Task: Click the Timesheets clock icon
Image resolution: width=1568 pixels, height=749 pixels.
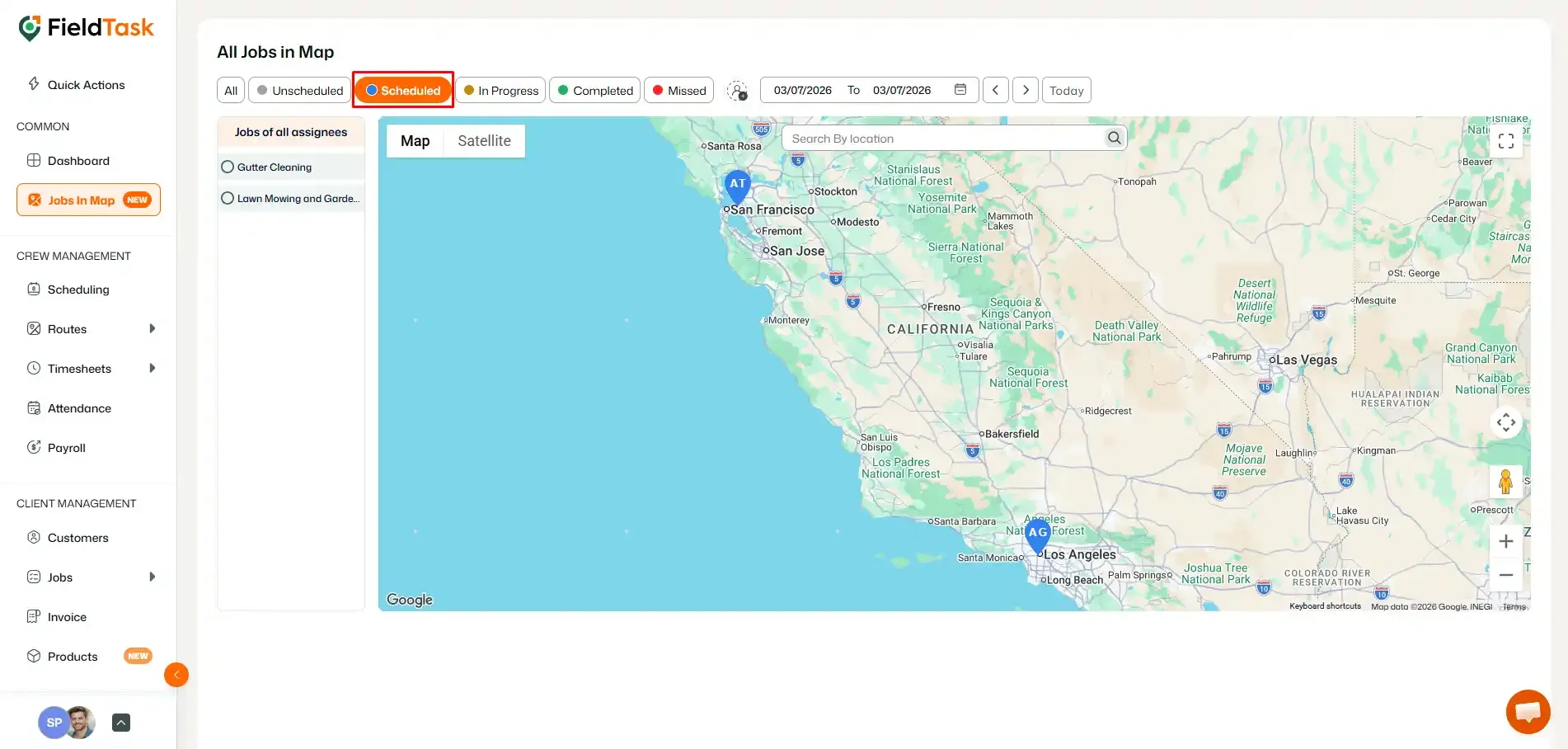Action: (x=34, y=368)
